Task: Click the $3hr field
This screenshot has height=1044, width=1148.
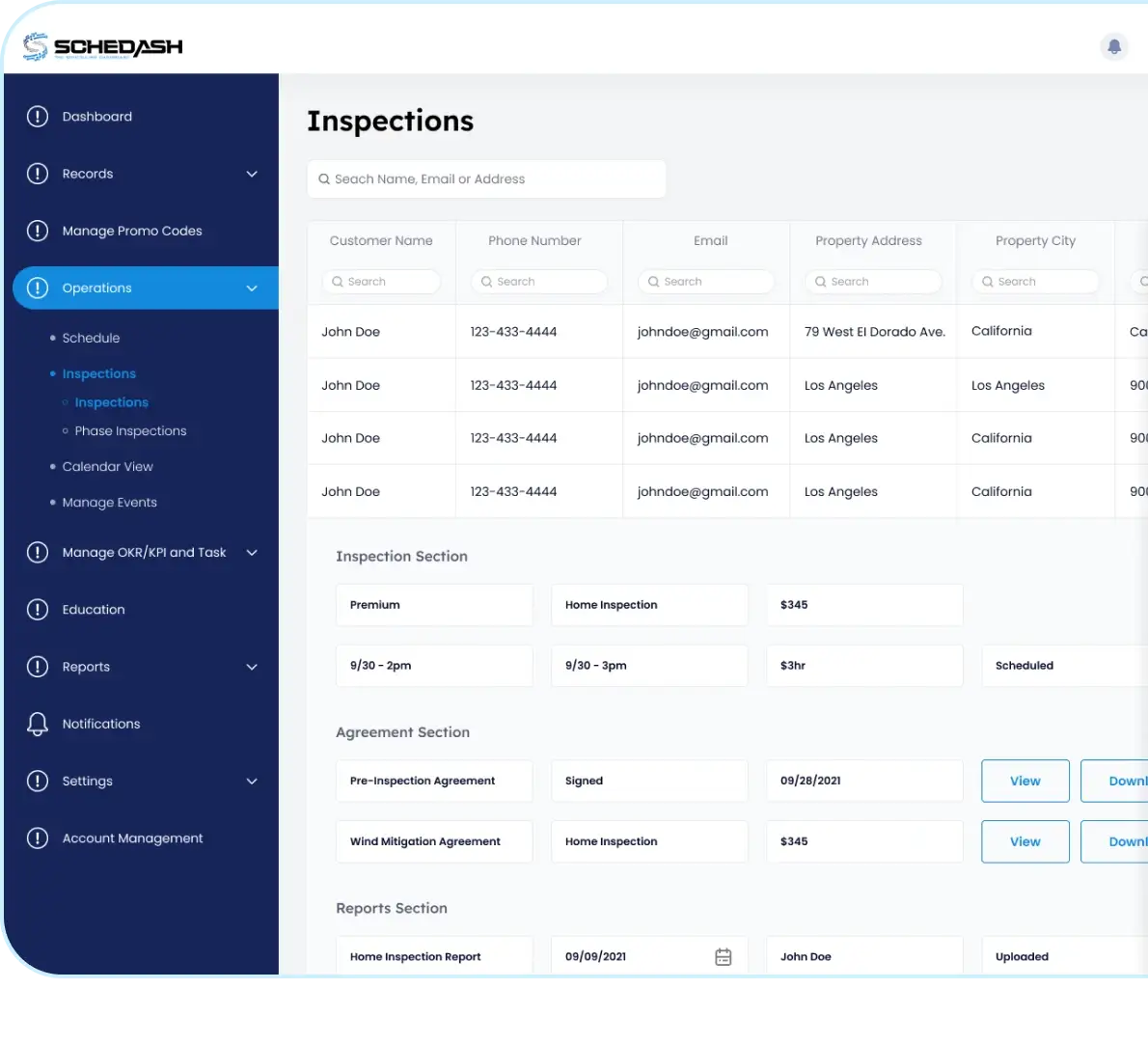Action: [864, 666]
